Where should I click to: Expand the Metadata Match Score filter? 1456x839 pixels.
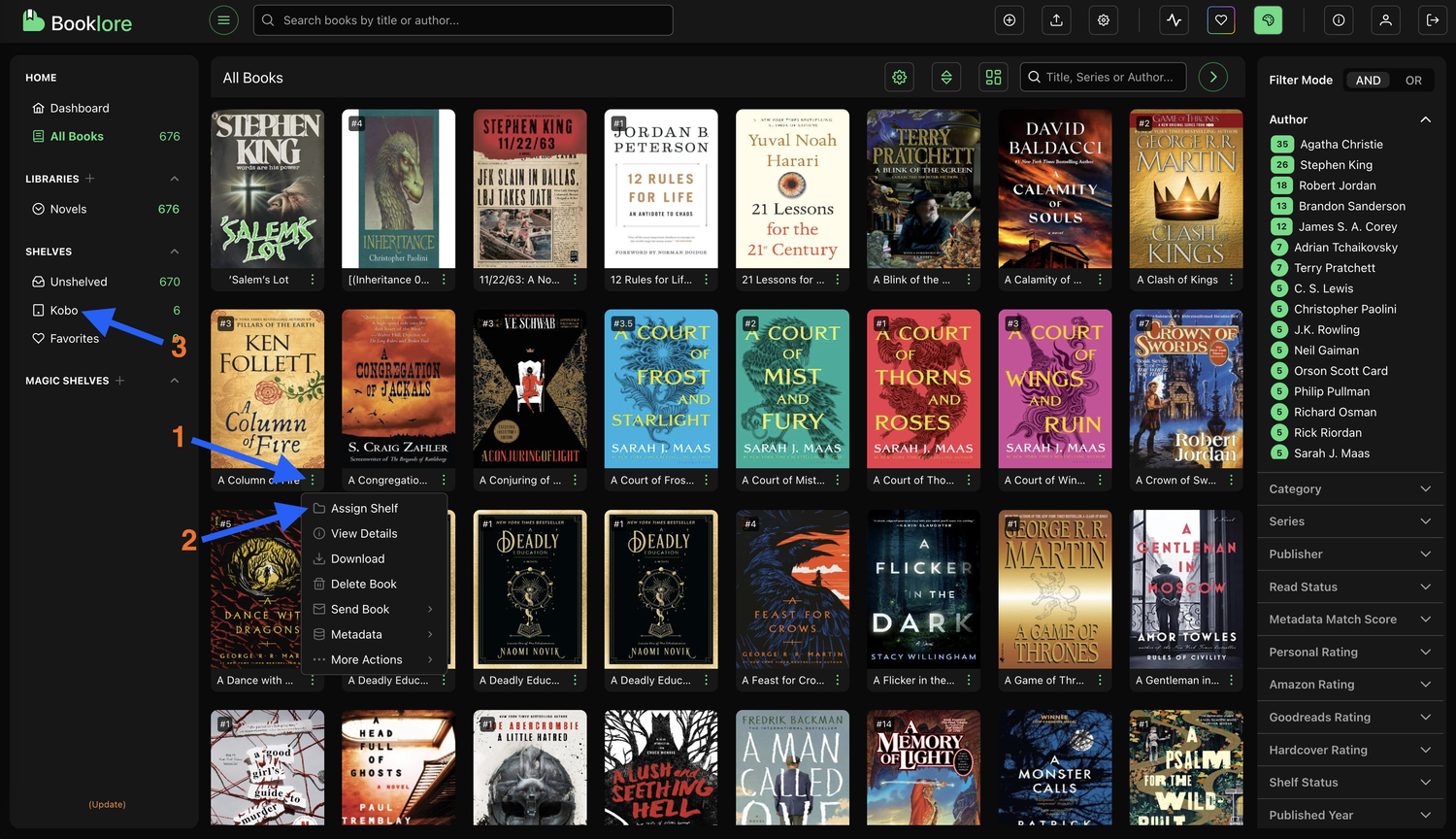click(x=1350, y=620)
